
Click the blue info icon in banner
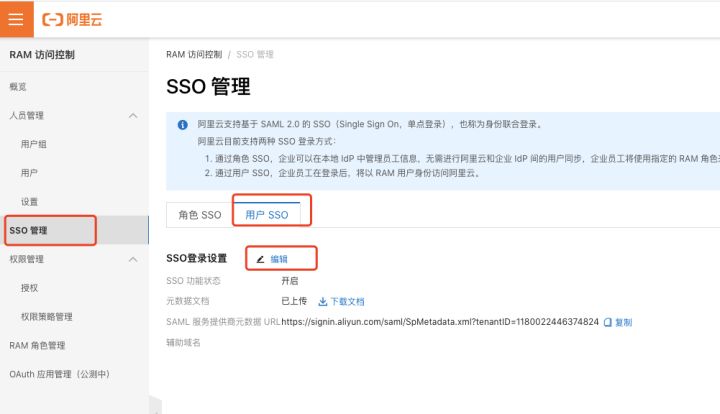[182, 125]
